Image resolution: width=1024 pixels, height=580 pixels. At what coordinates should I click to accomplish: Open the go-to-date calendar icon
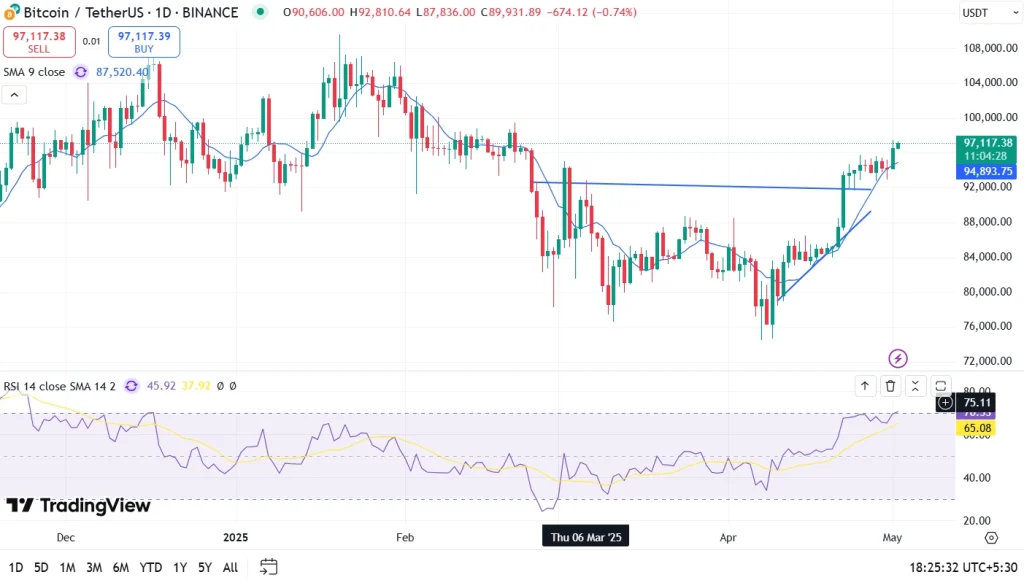[x=268, y=566]
